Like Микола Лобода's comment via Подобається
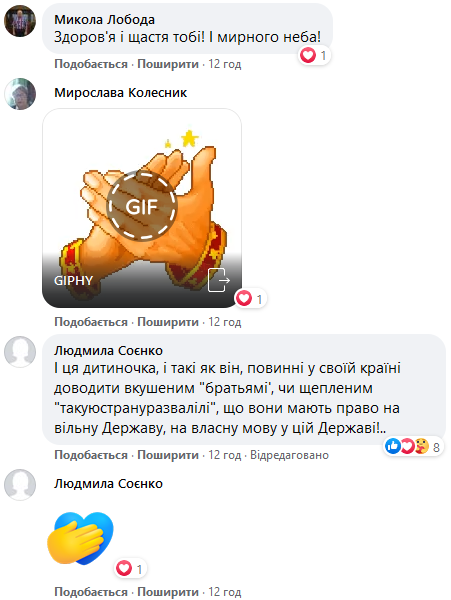Image resolution: width=451 pixels, height=600 pixels. [x=91, y=64]
